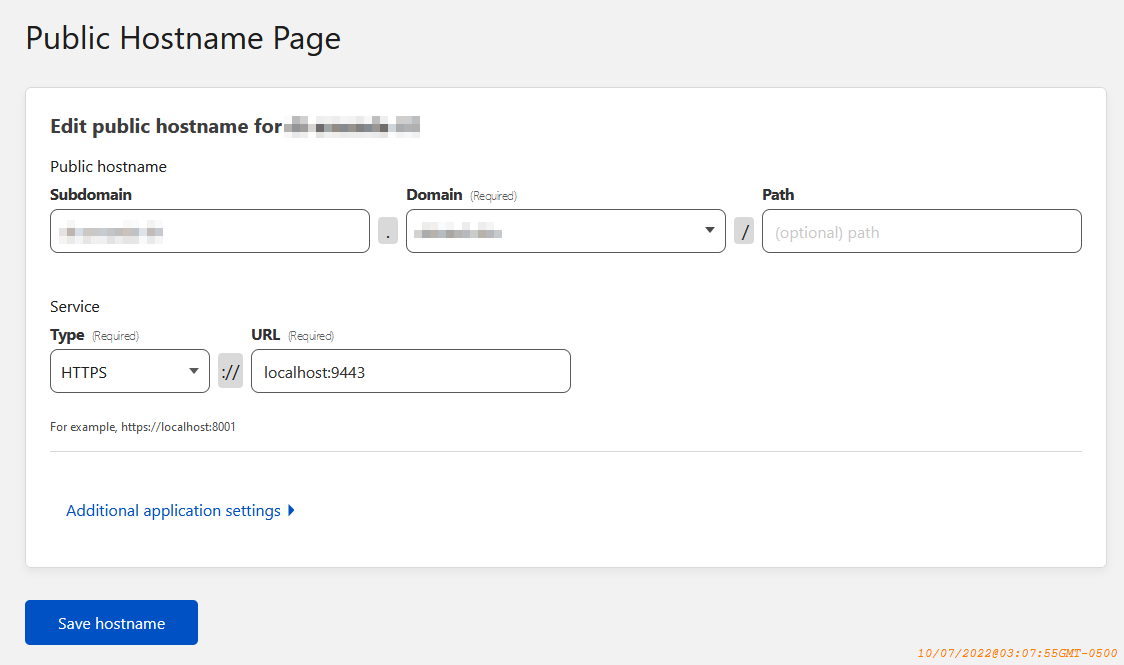The width and height of the screenshot is (1124, 665).
Task: Click the Subdomain input field
Action: coord(209,231)
